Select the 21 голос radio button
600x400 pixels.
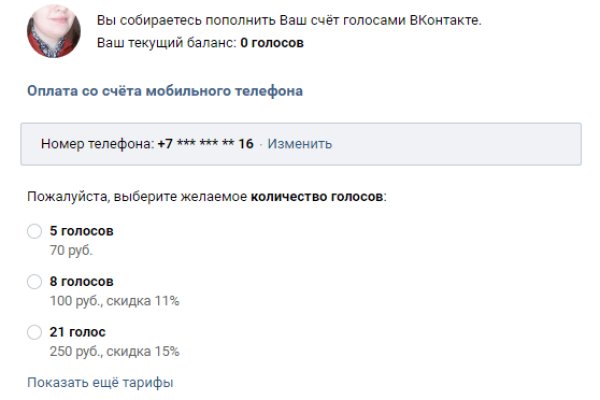click(35, 332)
